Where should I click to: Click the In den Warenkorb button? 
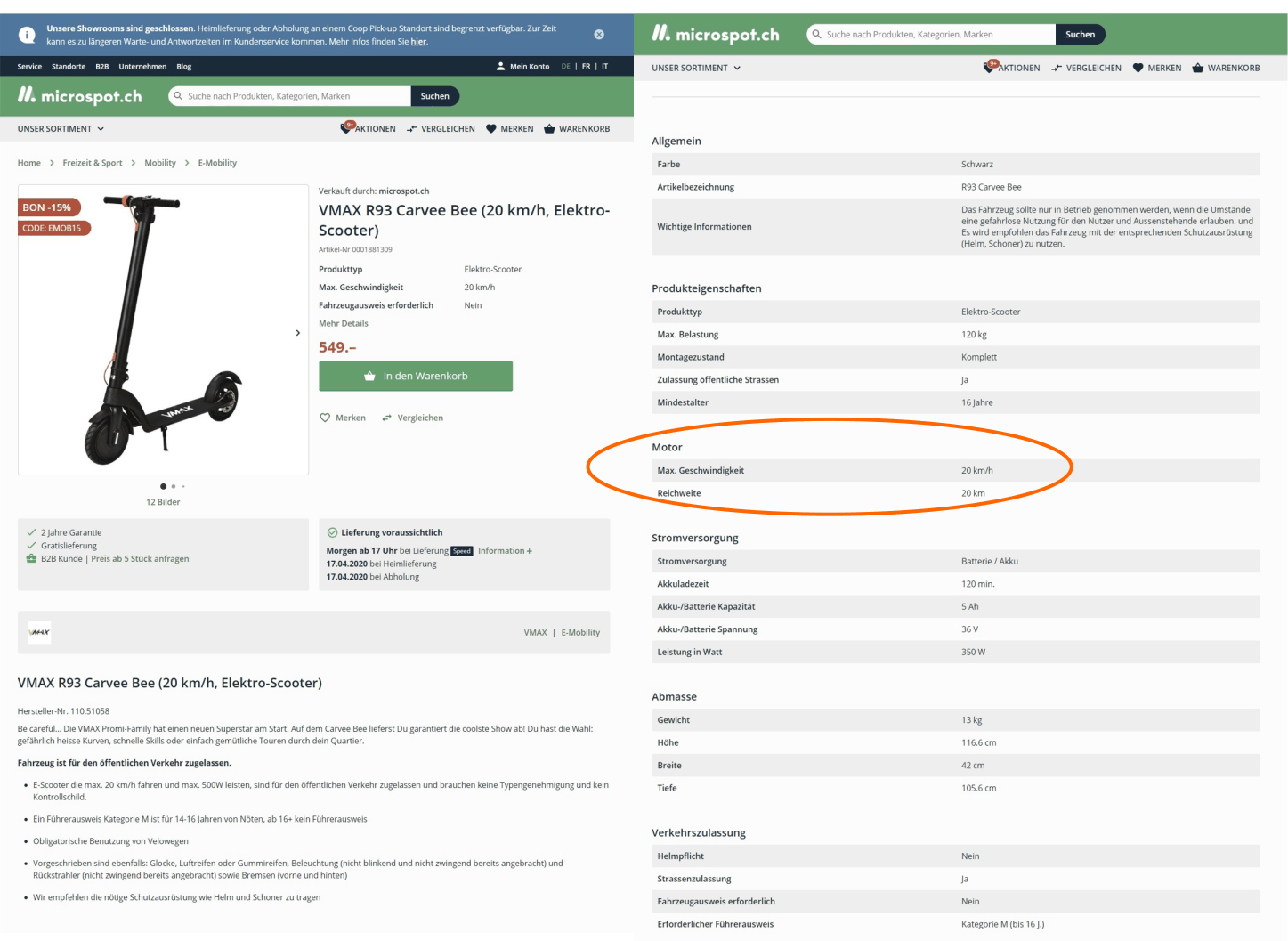click(x=416, y=376)
